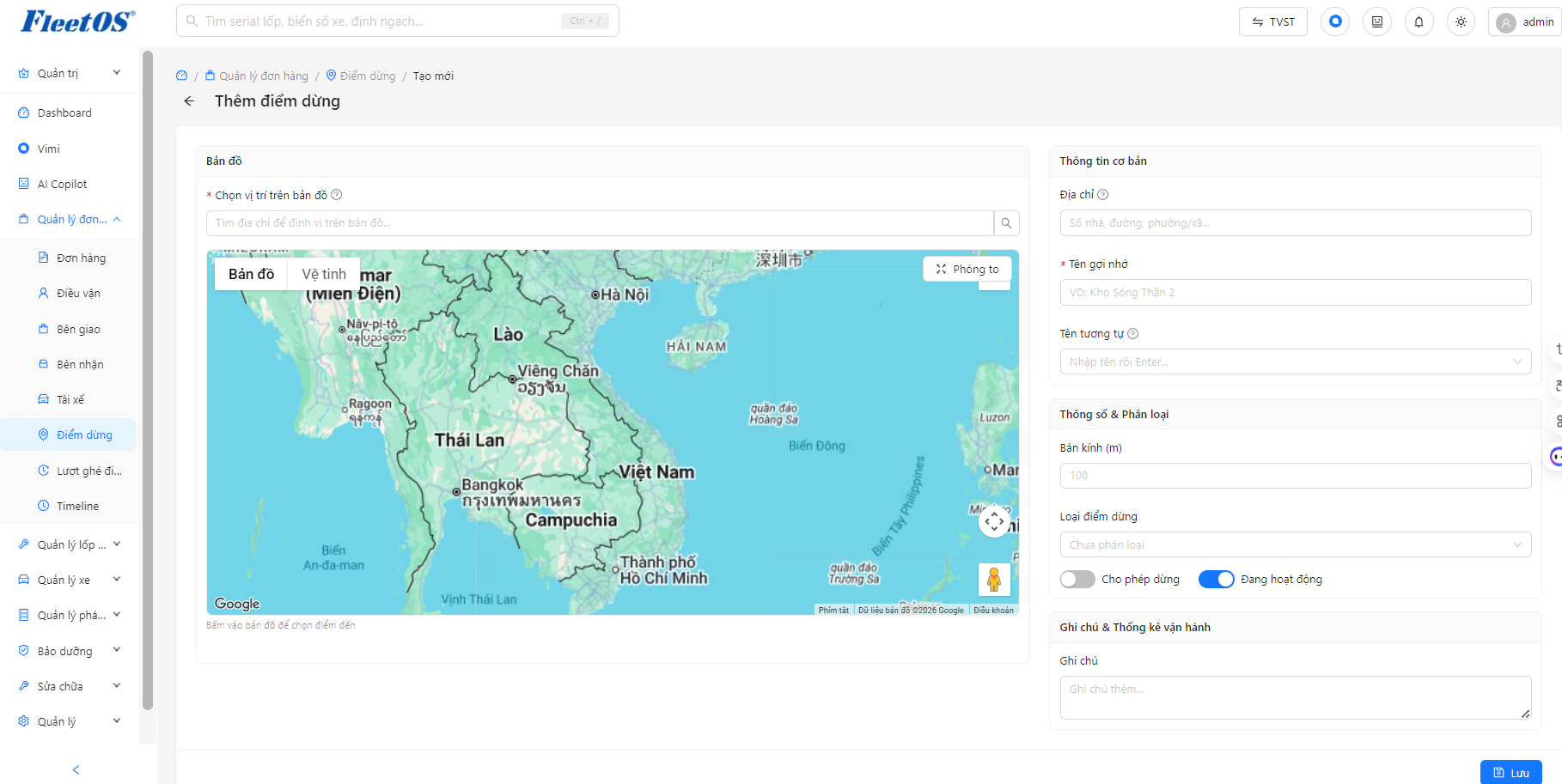Image resolution: width=1562 pixels, height=784 pixels.
Task: Click the sidebar vertical scrollbar
Action: click(148, 380)
